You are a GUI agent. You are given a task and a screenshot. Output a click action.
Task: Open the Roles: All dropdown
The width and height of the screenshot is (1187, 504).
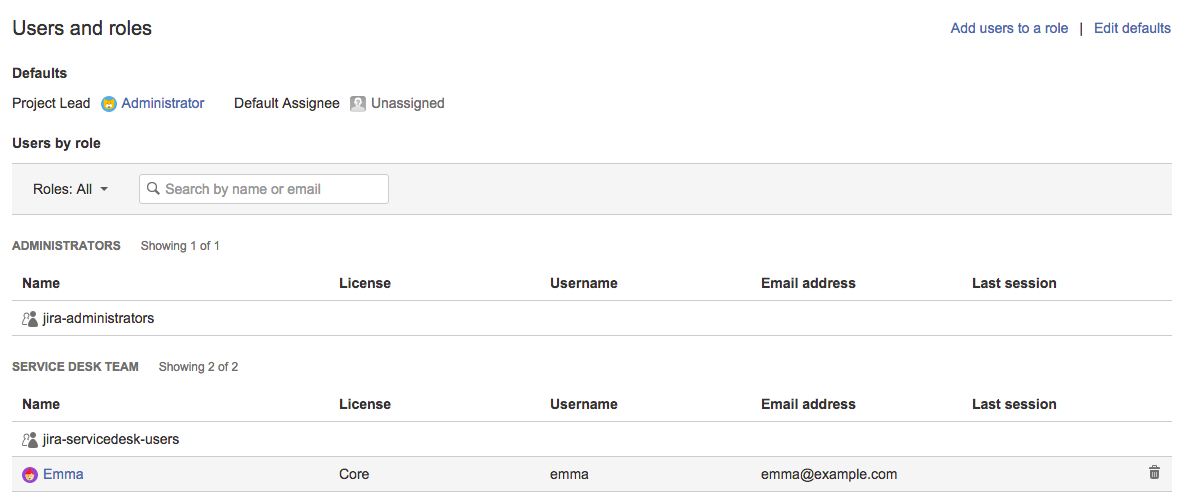(70, 189)
